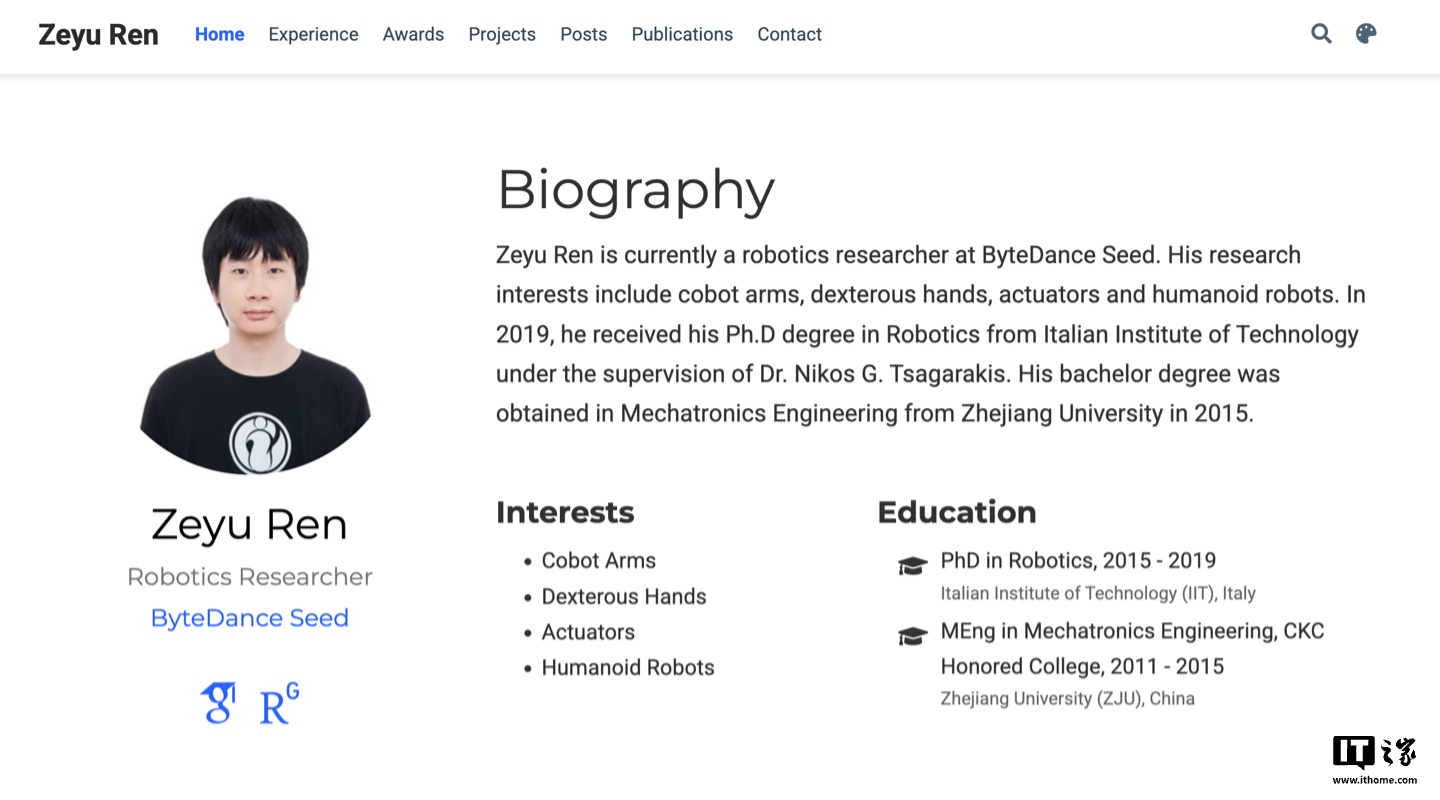
Task: Go to the Home nav item
Action: (x=219, y=34)
